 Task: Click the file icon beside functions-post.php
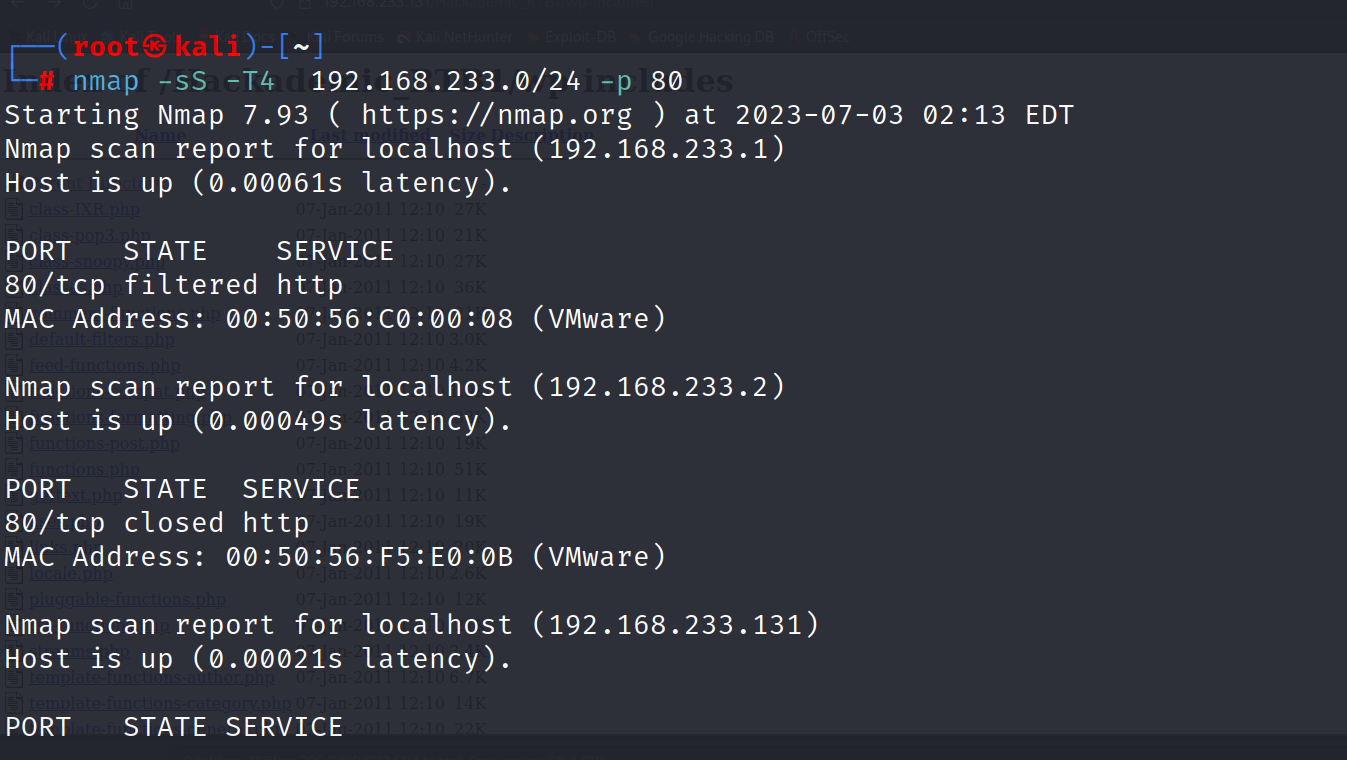coord(14,443)
